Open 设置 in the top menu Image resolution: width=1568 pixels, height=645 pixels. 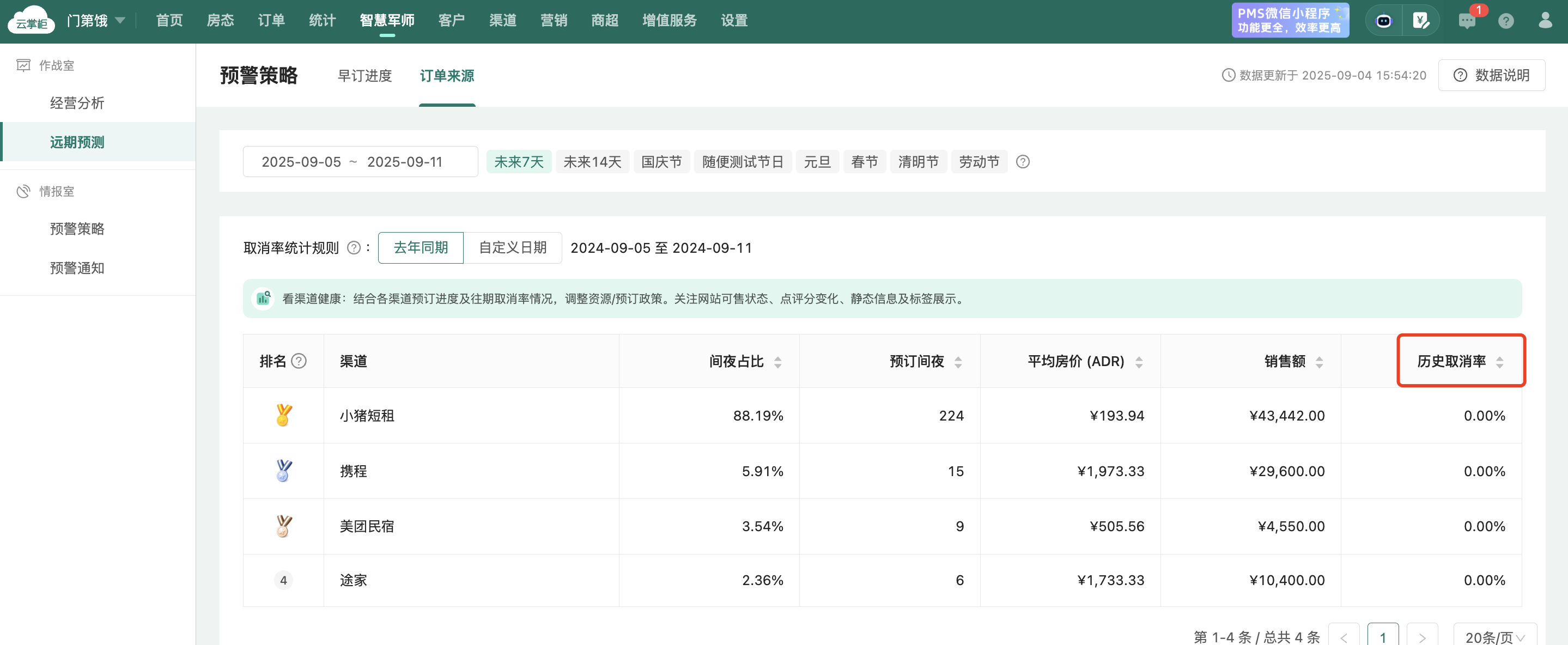click(x=734, y=21)
